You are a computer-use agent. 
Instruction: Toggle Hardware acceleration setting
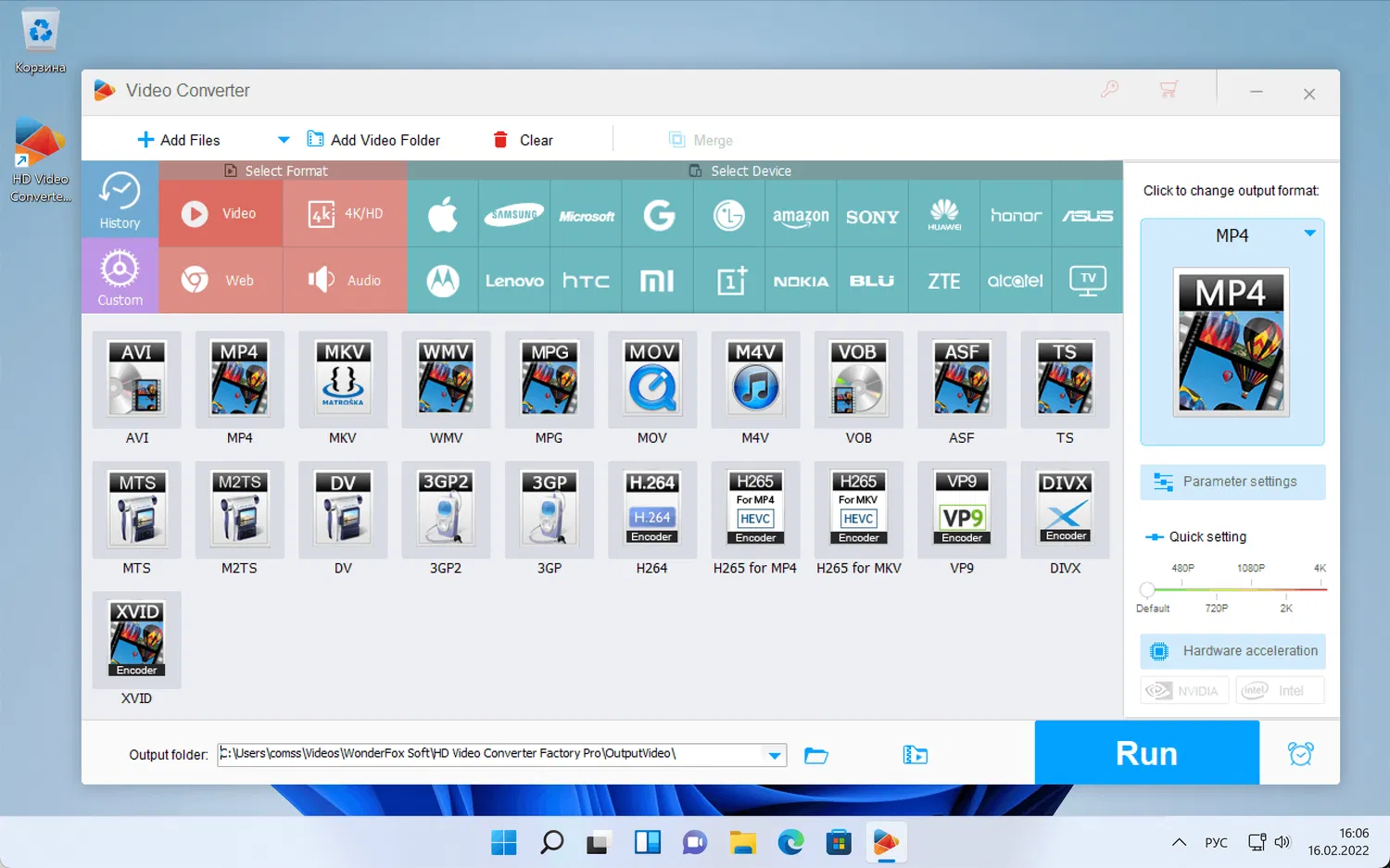[1232, 651]
